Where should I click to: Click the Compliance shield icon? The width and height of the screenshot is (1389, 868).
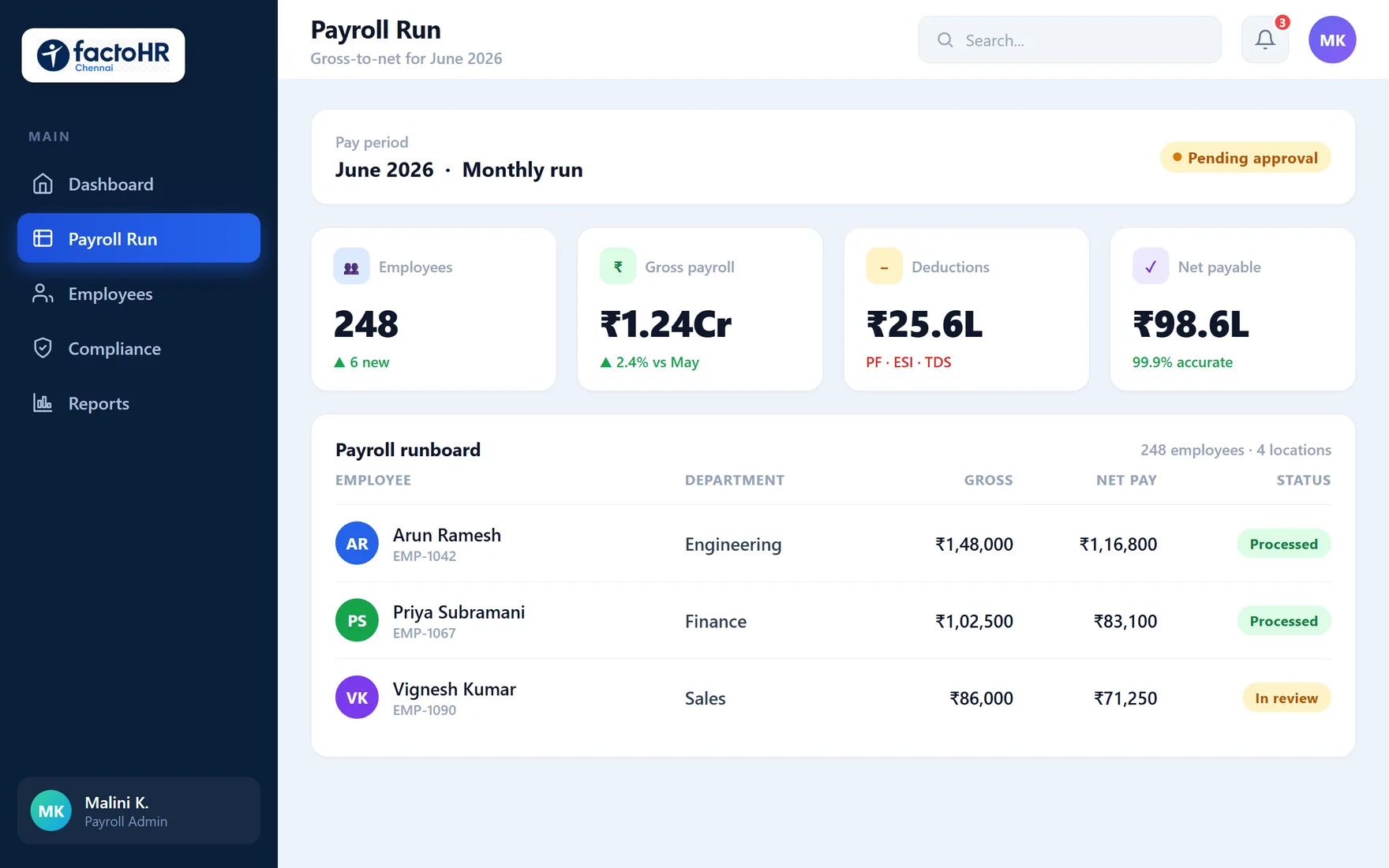click(43, 348)
